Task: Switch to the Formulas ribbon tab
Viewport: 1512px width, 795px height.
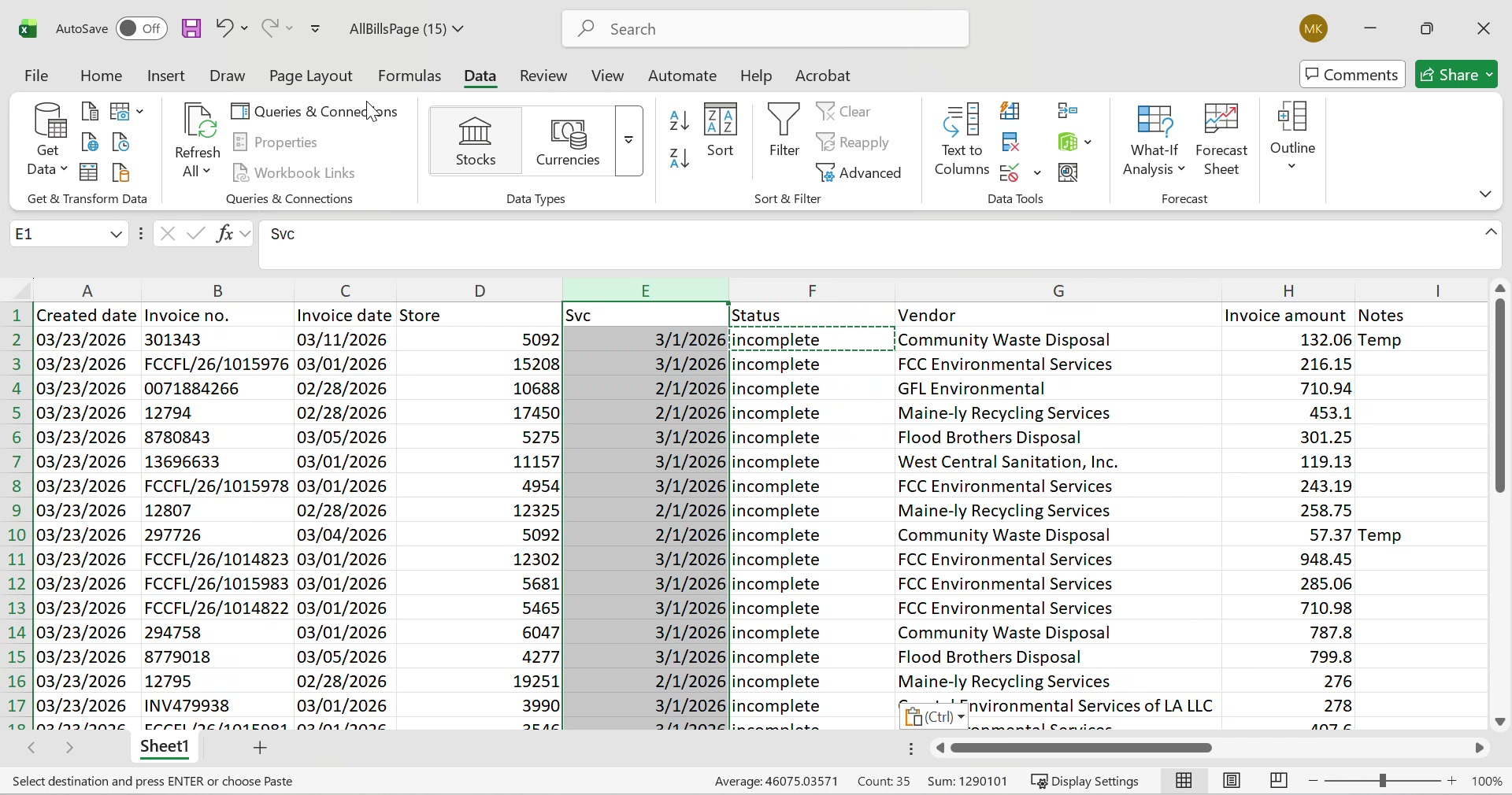Action: pyautogui.click(x=409, y=76)
